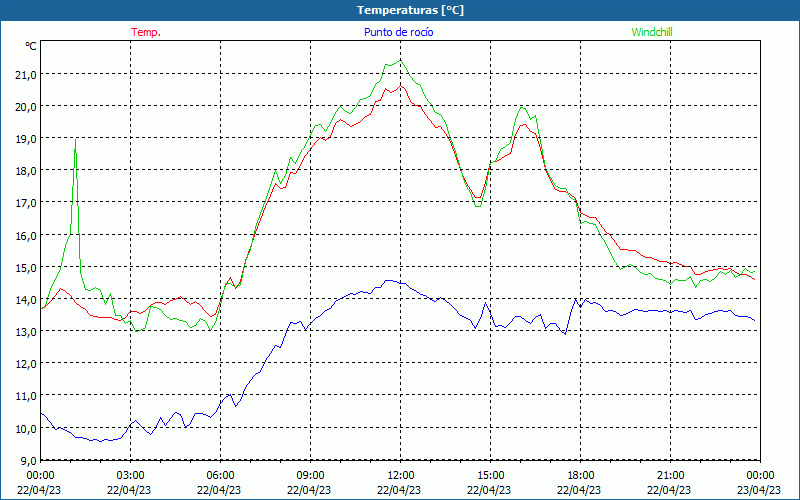This screenshot has width=800, height=500.
Task: Click the 14,0 y-axis value
Action: [x=26, y=299]
